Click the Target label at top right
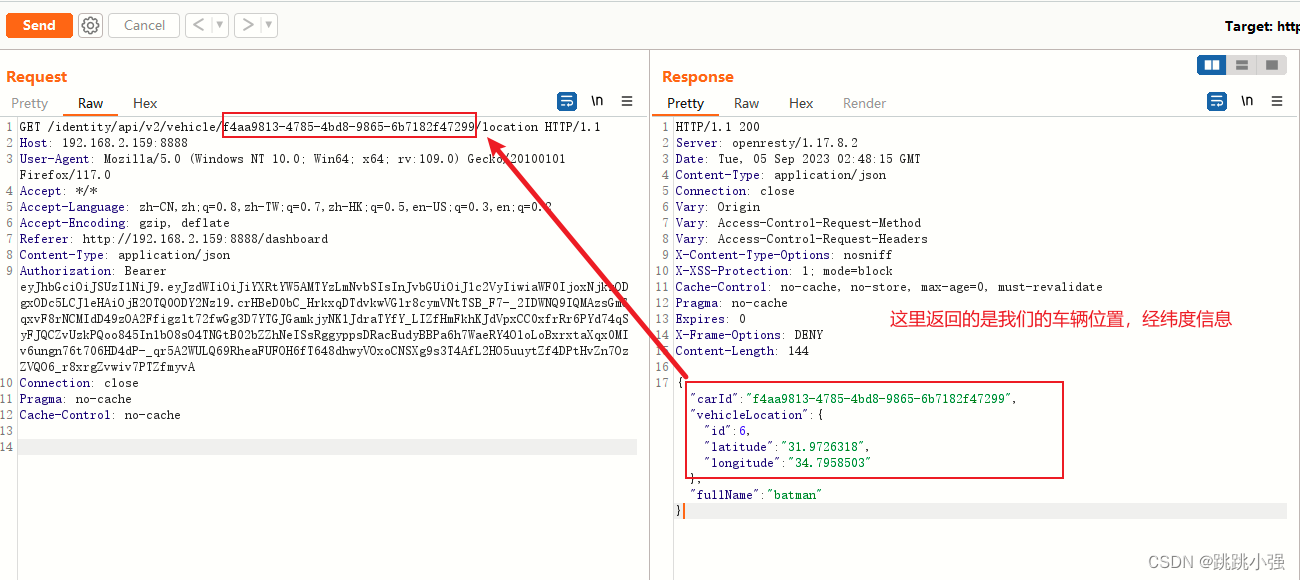This screenshot has height=580, width=1300. click(1262, 26)
